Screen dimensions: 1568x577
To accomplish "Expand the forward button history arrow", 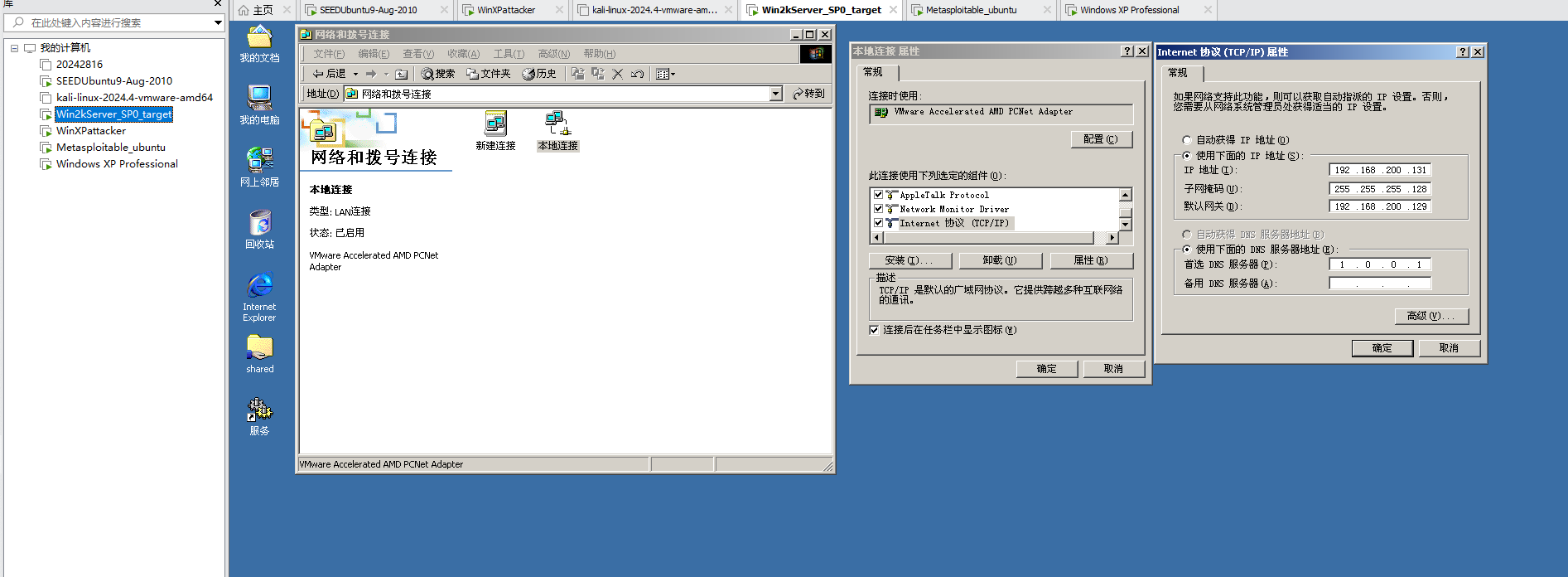I will click(386, 74).
